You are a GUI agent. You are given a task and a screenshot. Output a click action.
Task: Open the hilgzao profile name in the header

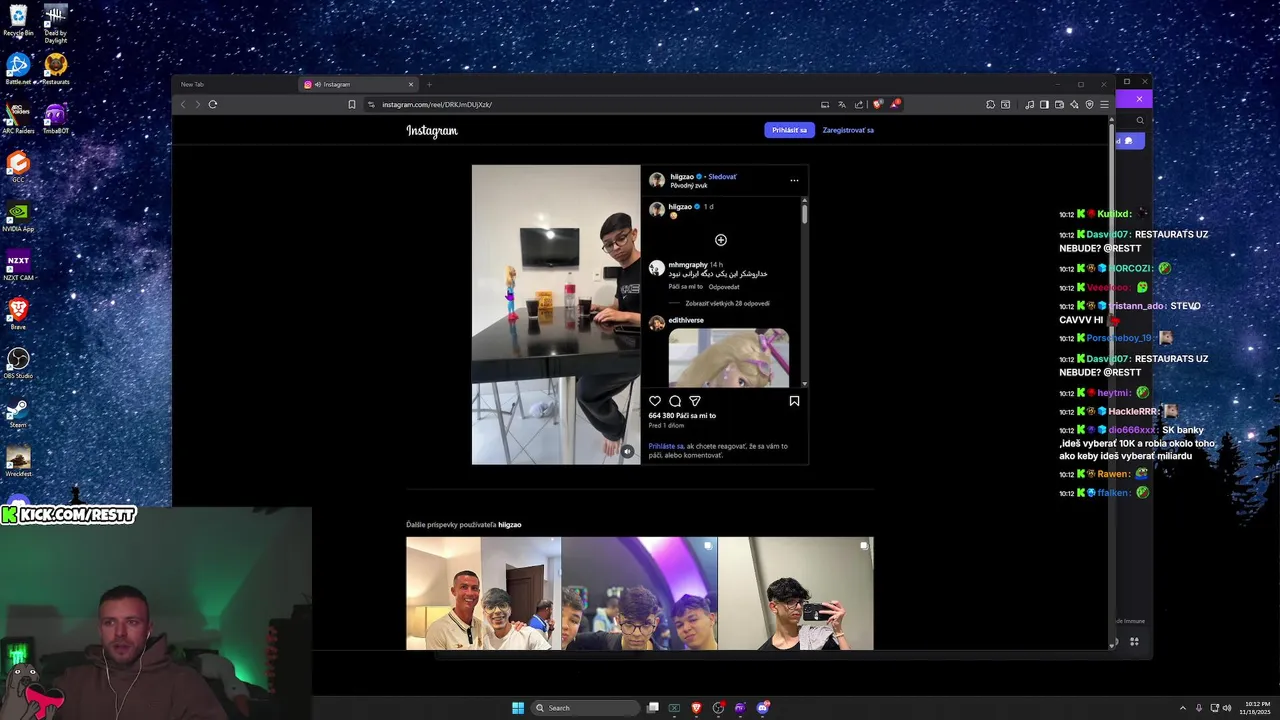(x=682, y=177)
